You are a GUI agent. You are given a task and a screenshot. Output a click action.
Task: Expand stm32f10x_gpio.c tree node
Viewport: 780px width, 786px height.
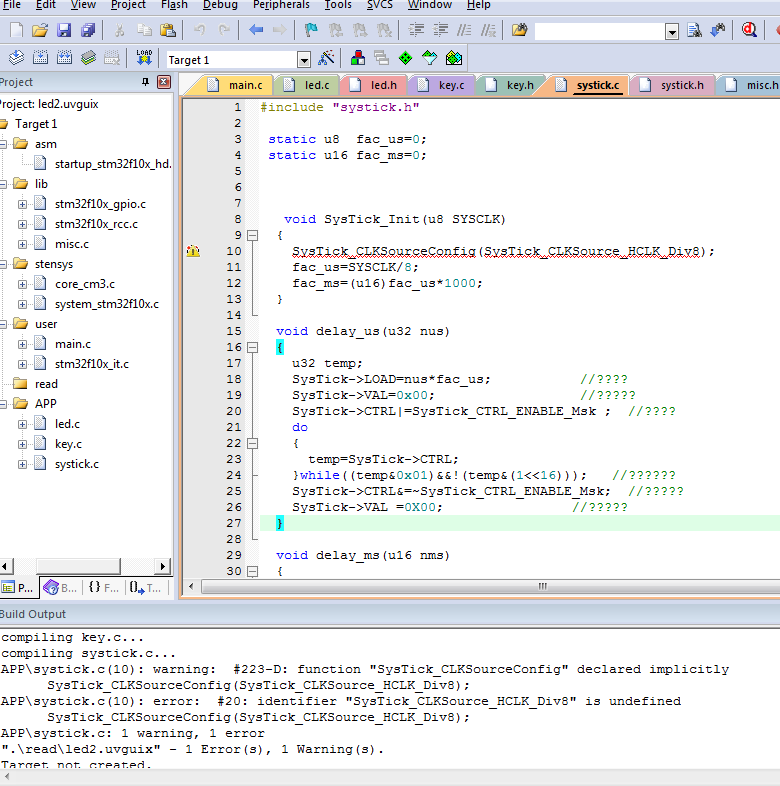tap(22, 204)
